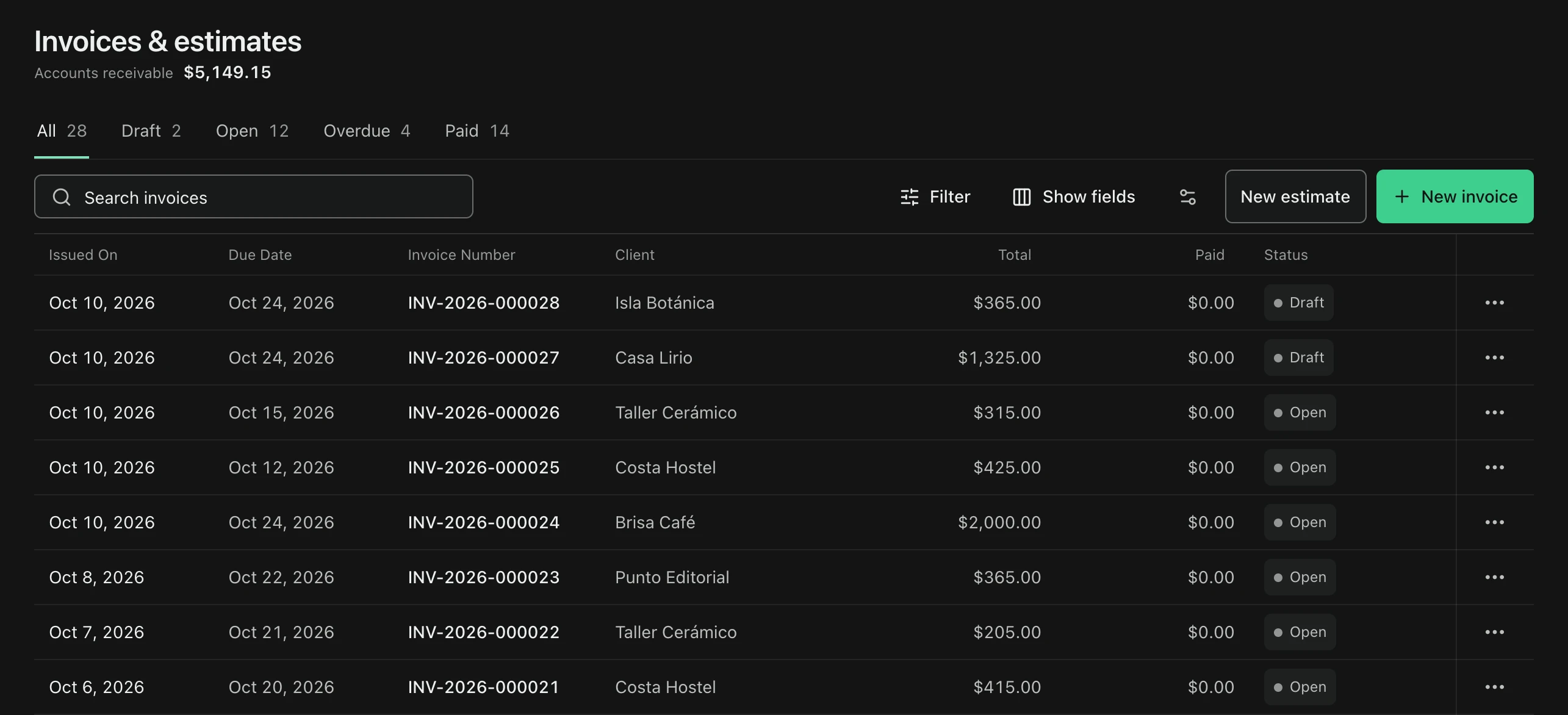This screenshot has width=1568, height=715.
Task: Create a New invoice
Action: click(1455, 196)
